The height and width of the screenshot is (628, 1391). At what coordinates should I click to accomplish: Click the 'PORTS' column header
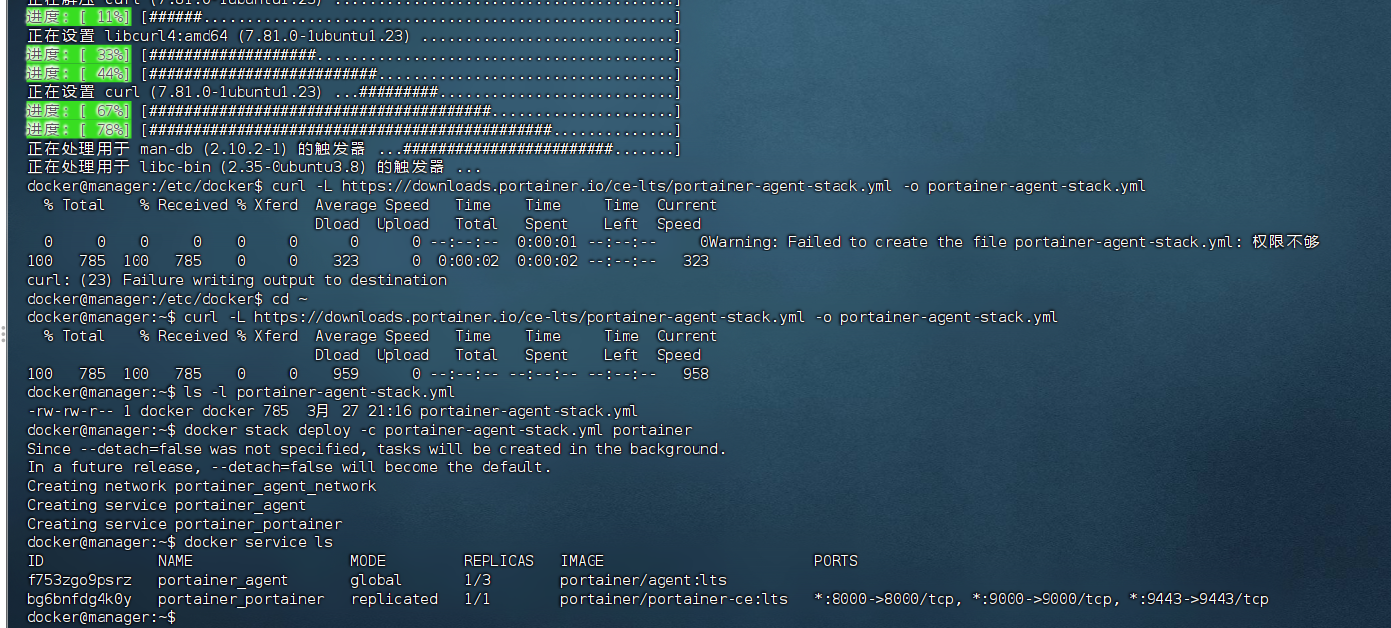(836, 561)
